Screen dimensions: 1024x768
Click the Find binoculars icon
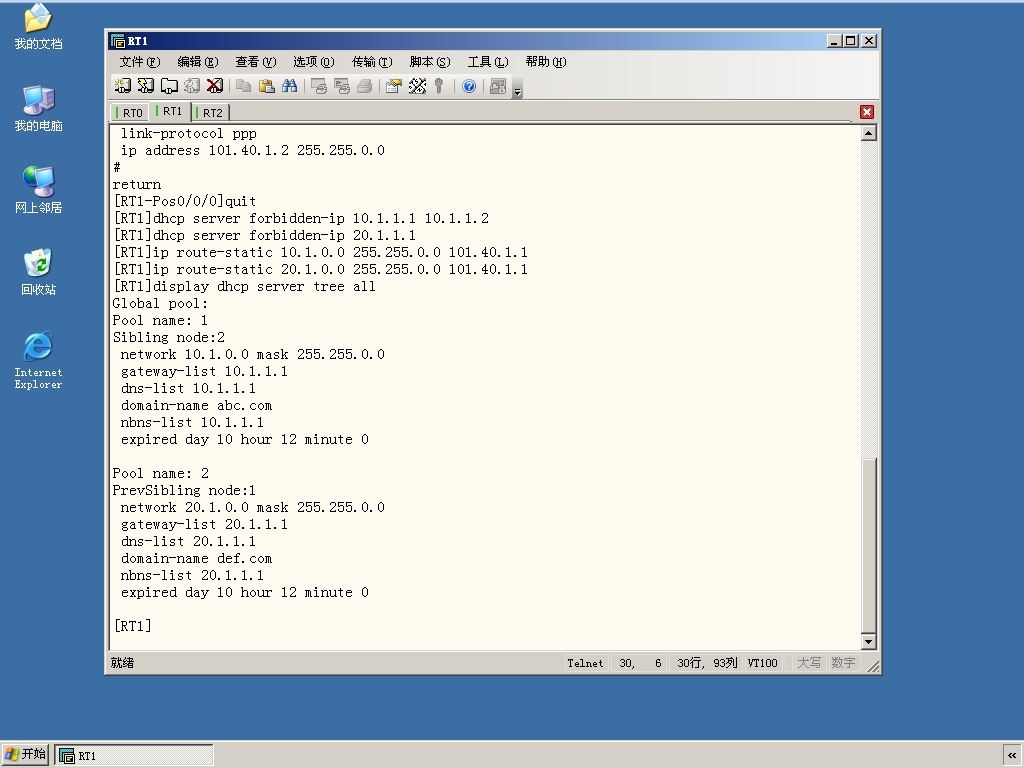pyautogui.click(x=289, y=86)
